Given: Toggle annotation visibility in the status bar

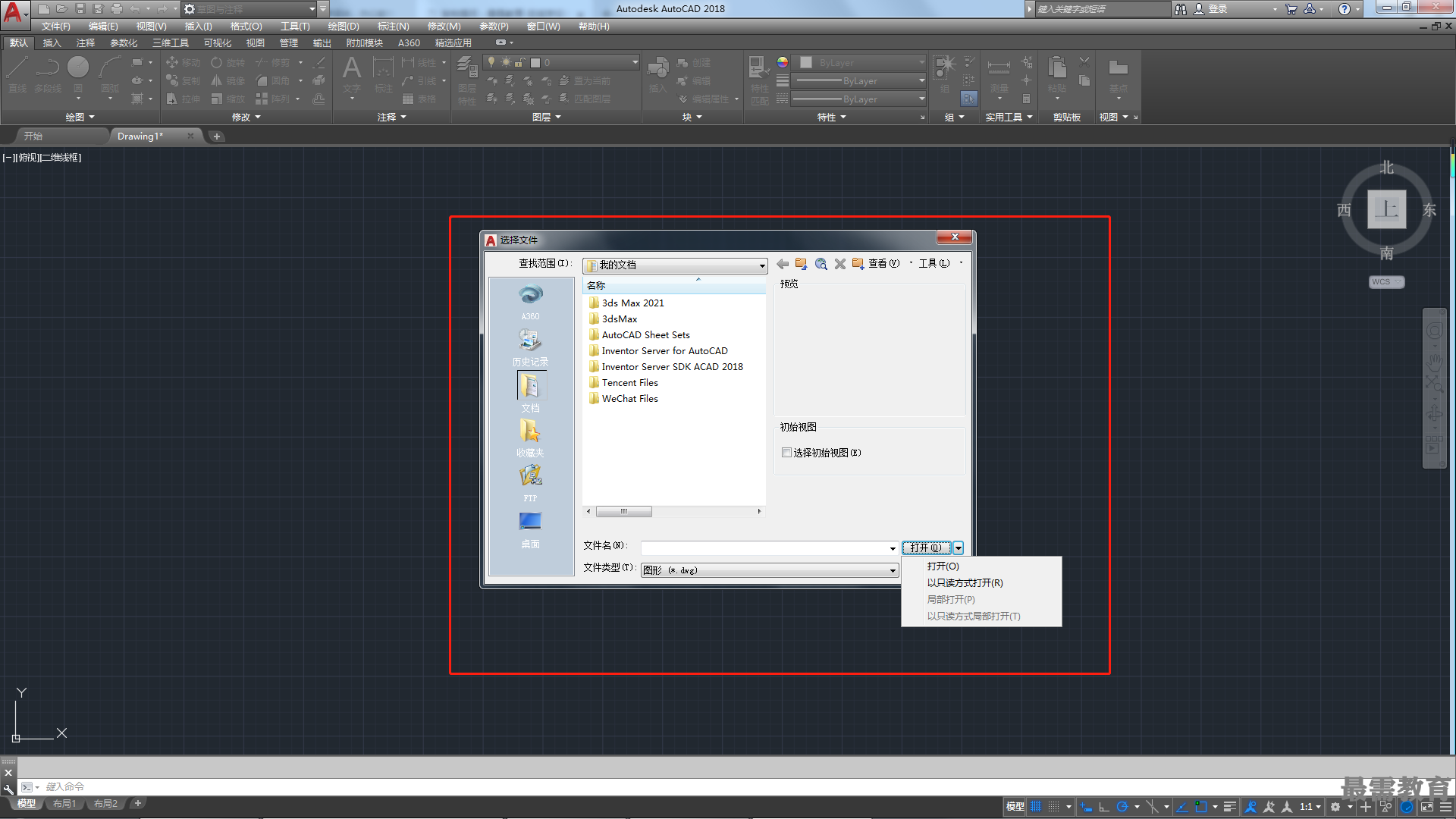Looking at the screenshot, I should click(1250, 807).
